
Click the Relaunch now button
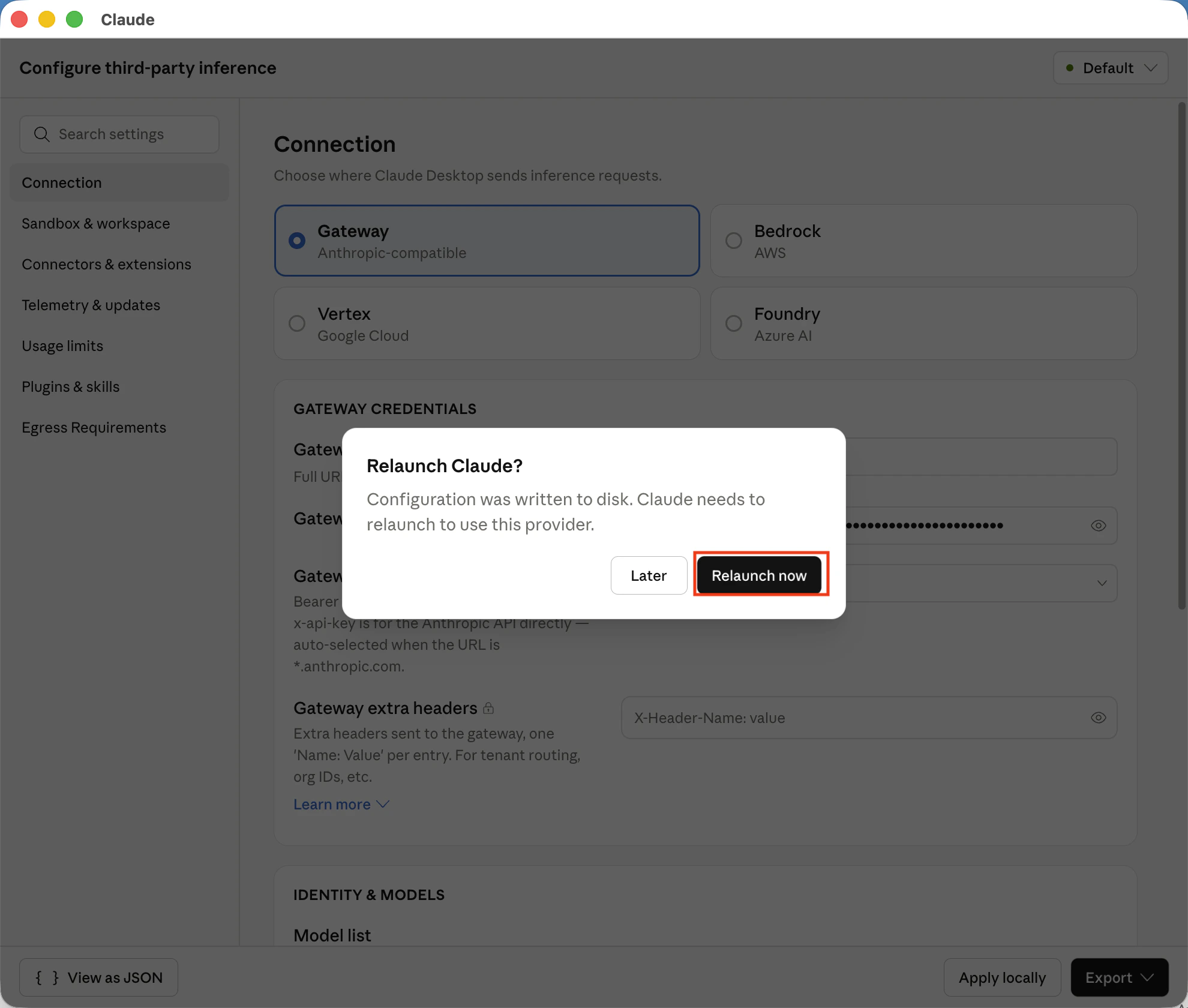[x=759, y=575]
